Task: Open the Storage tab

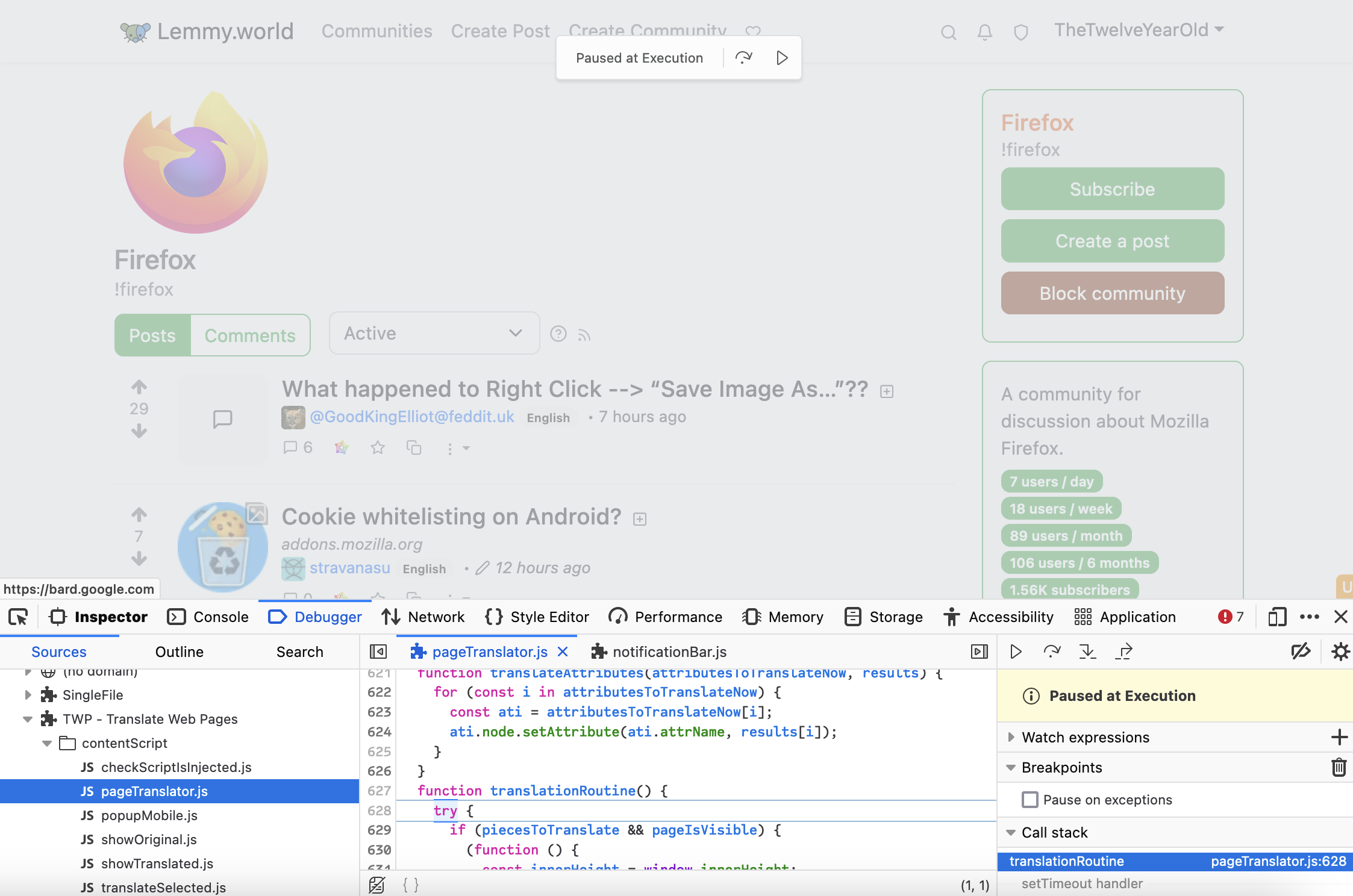Action: click(884, 617)
